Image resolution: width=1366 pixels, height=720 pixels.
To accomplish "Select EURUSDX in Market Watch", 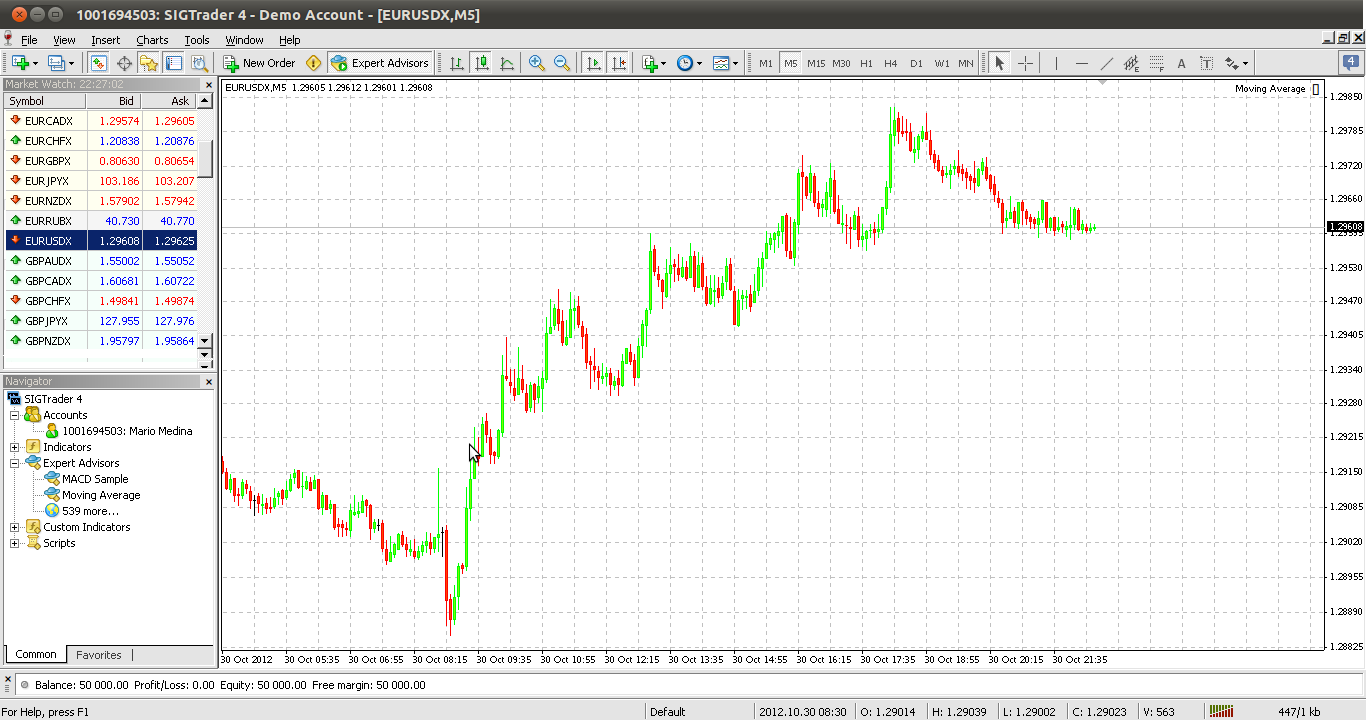I will point(49,240).
